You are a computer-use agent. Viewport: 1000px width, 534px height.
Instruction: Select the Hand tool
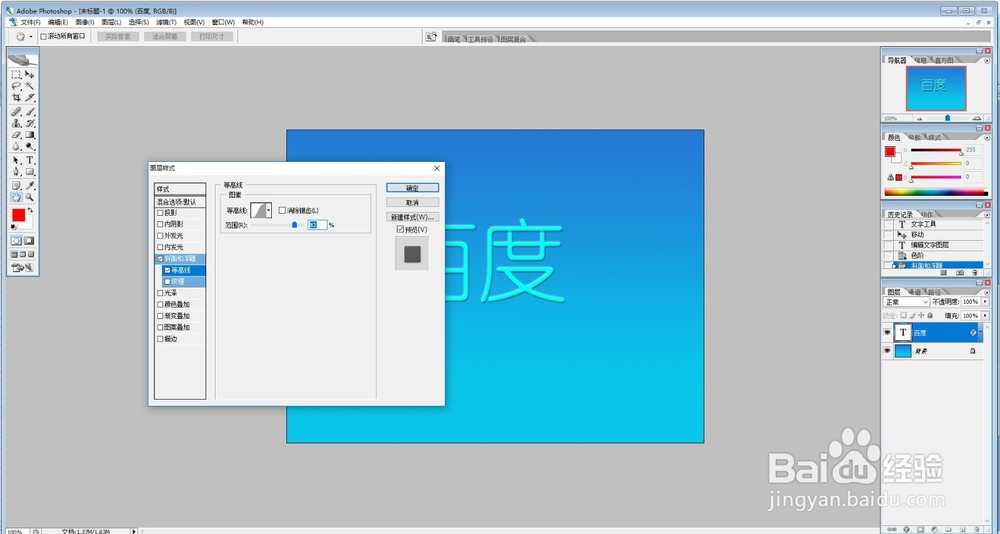click(17, 197)
